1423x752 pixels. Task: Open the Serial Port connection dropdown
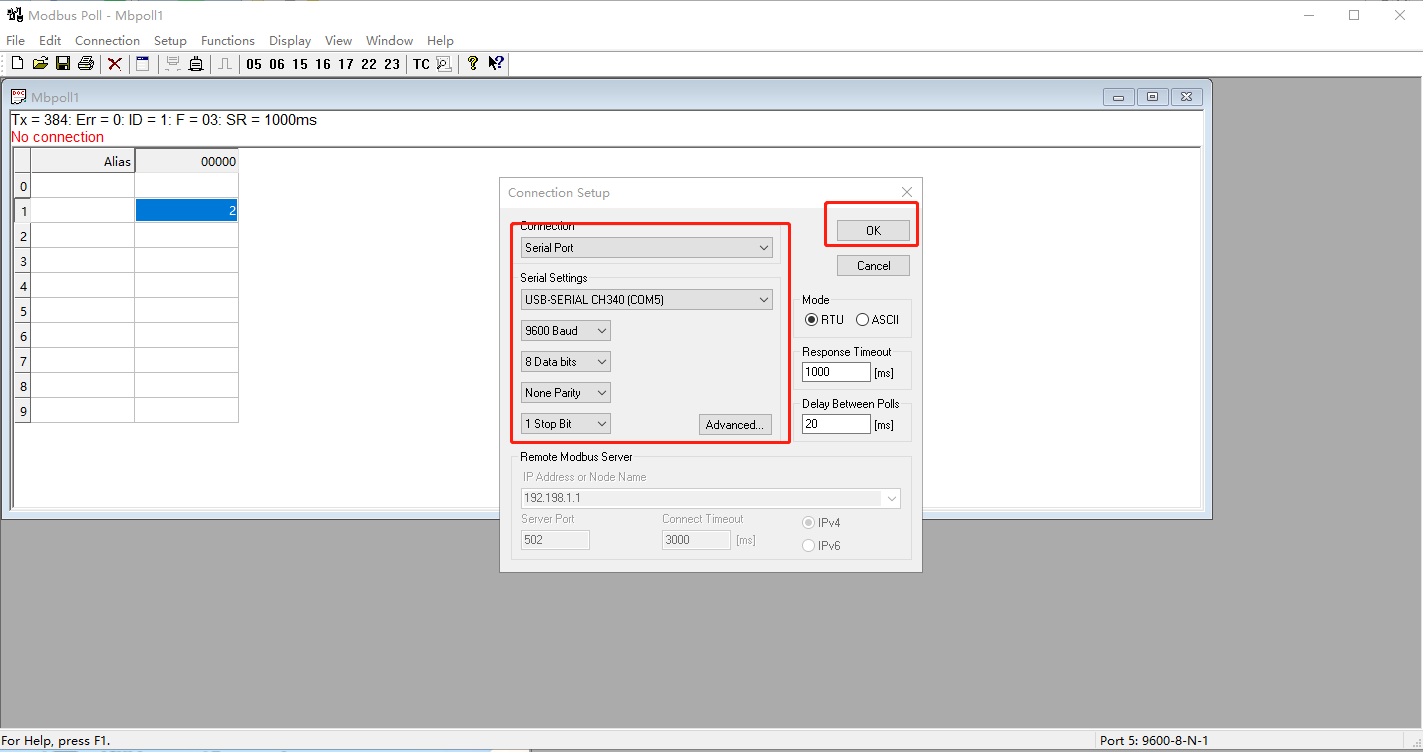tap(646, 248)
